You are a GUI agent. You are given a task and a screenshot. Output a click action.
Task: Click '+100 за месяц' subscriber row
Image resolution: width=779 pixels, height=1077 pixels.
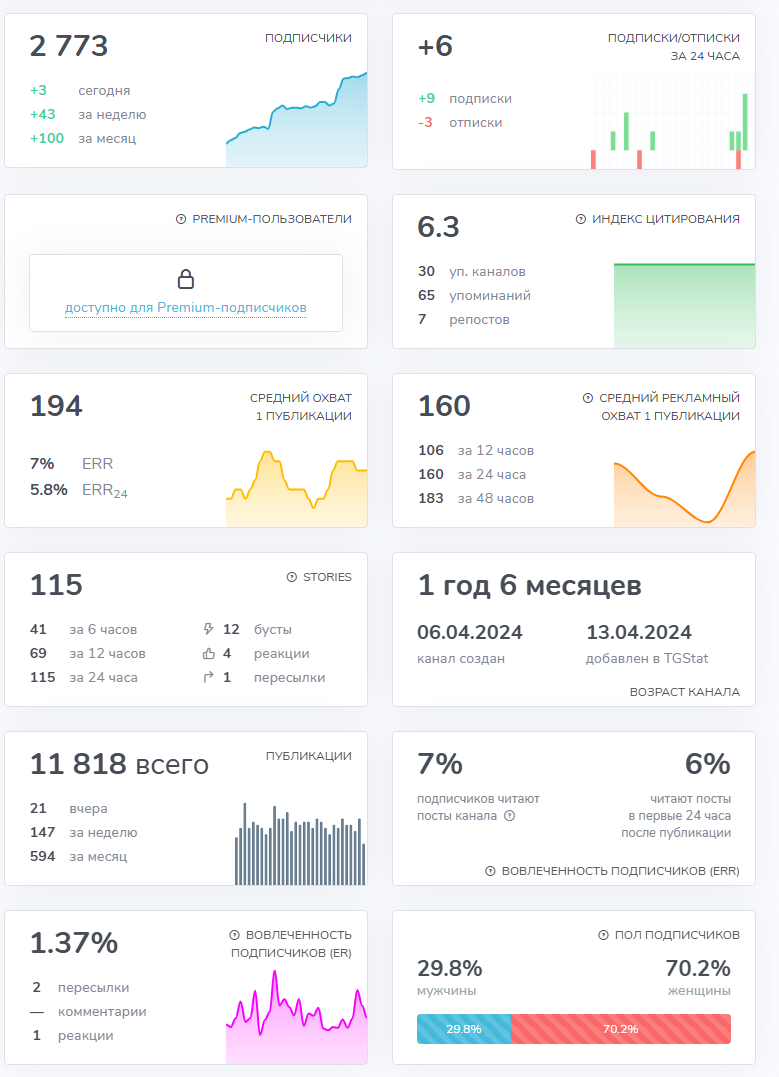(83, 139)
